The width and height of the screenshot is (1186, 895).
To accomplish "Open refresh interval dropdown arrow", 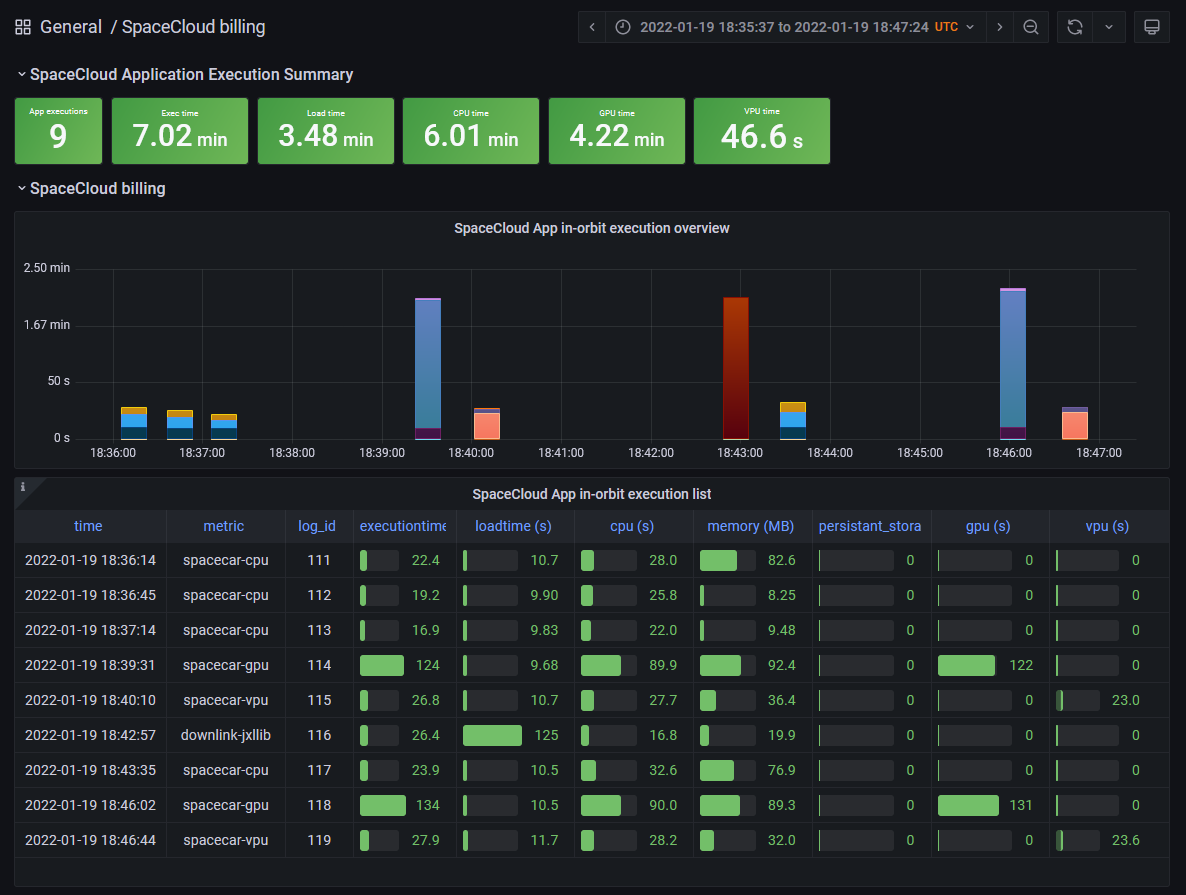I will [x=1109, y=27].
